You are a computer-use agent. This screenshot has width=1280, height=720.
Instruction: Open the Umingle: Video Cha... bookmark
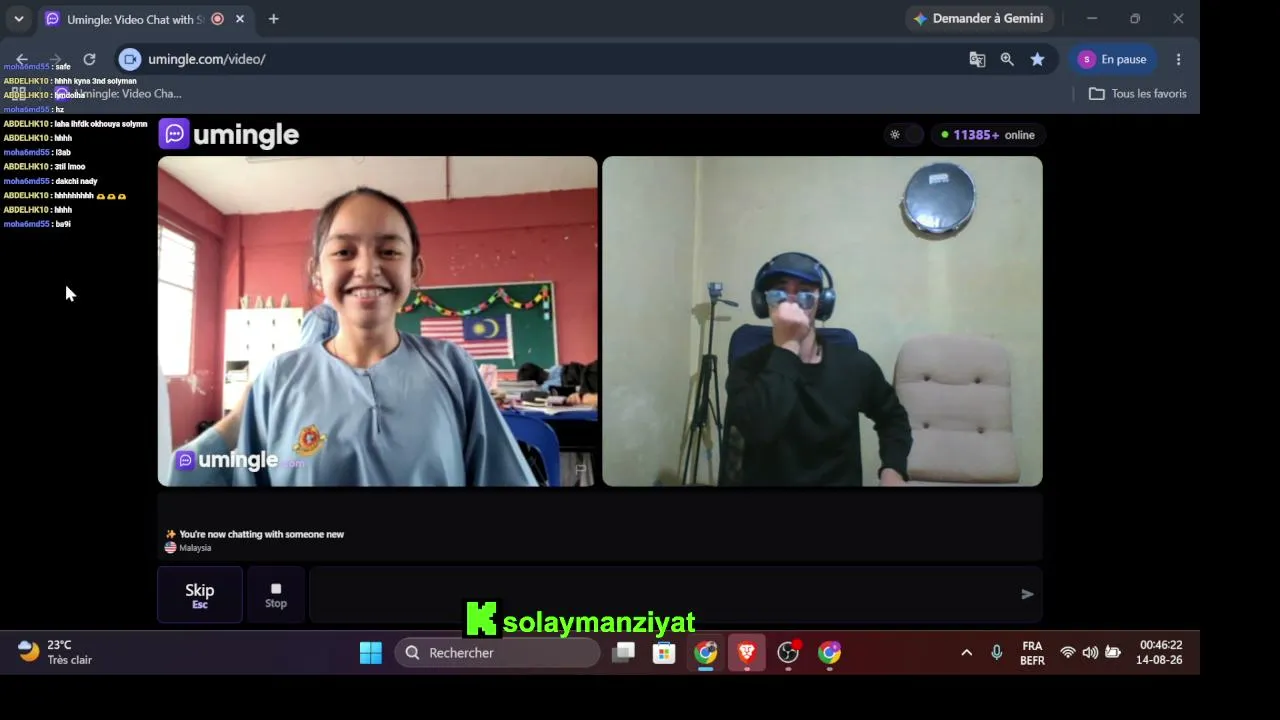119,94
